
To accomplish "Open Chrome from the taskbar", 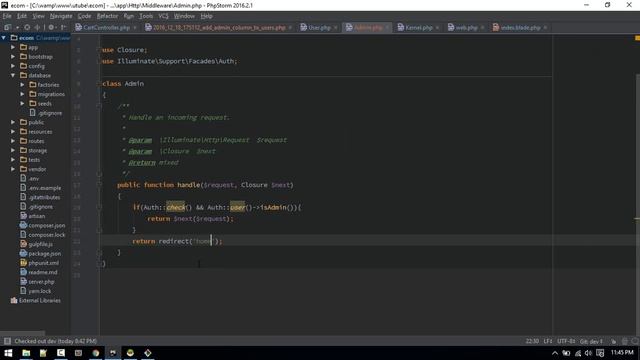I will 96,353.
